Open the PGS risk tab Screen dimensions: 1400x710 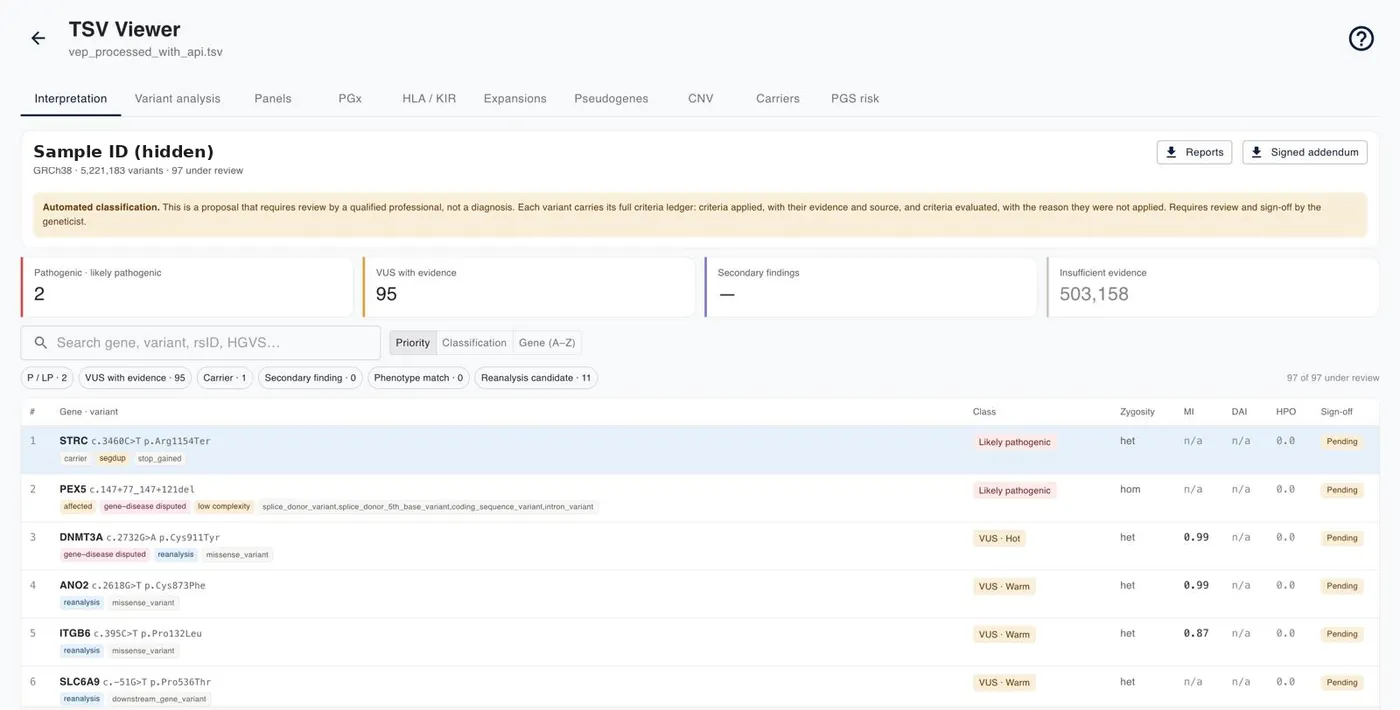(855, 98)
